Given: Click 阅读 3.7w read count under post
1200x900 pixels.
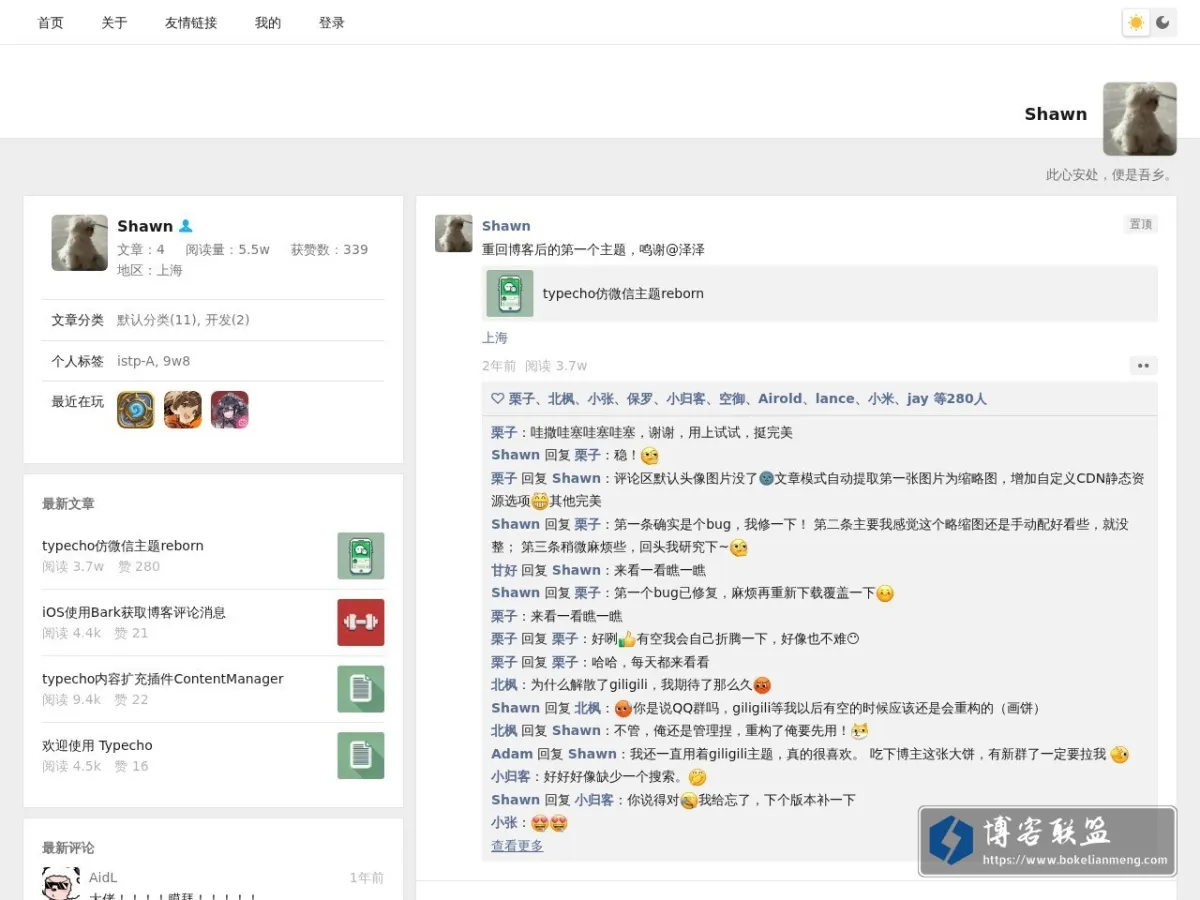Looking at the screenshot, I should 556,366.
